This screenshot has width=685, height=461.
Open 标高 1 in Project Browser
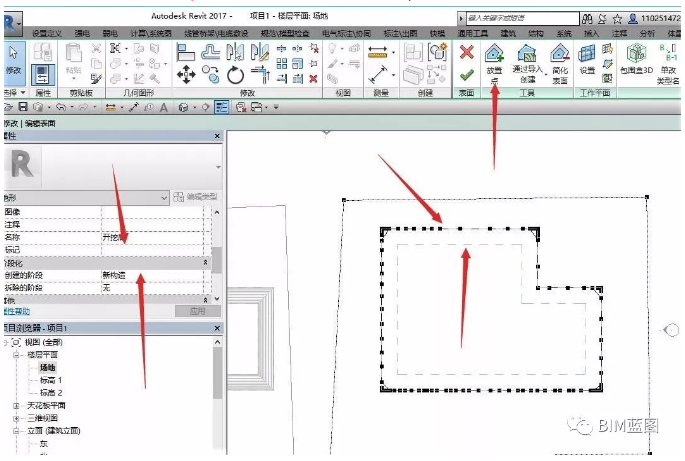pos(51,380)
